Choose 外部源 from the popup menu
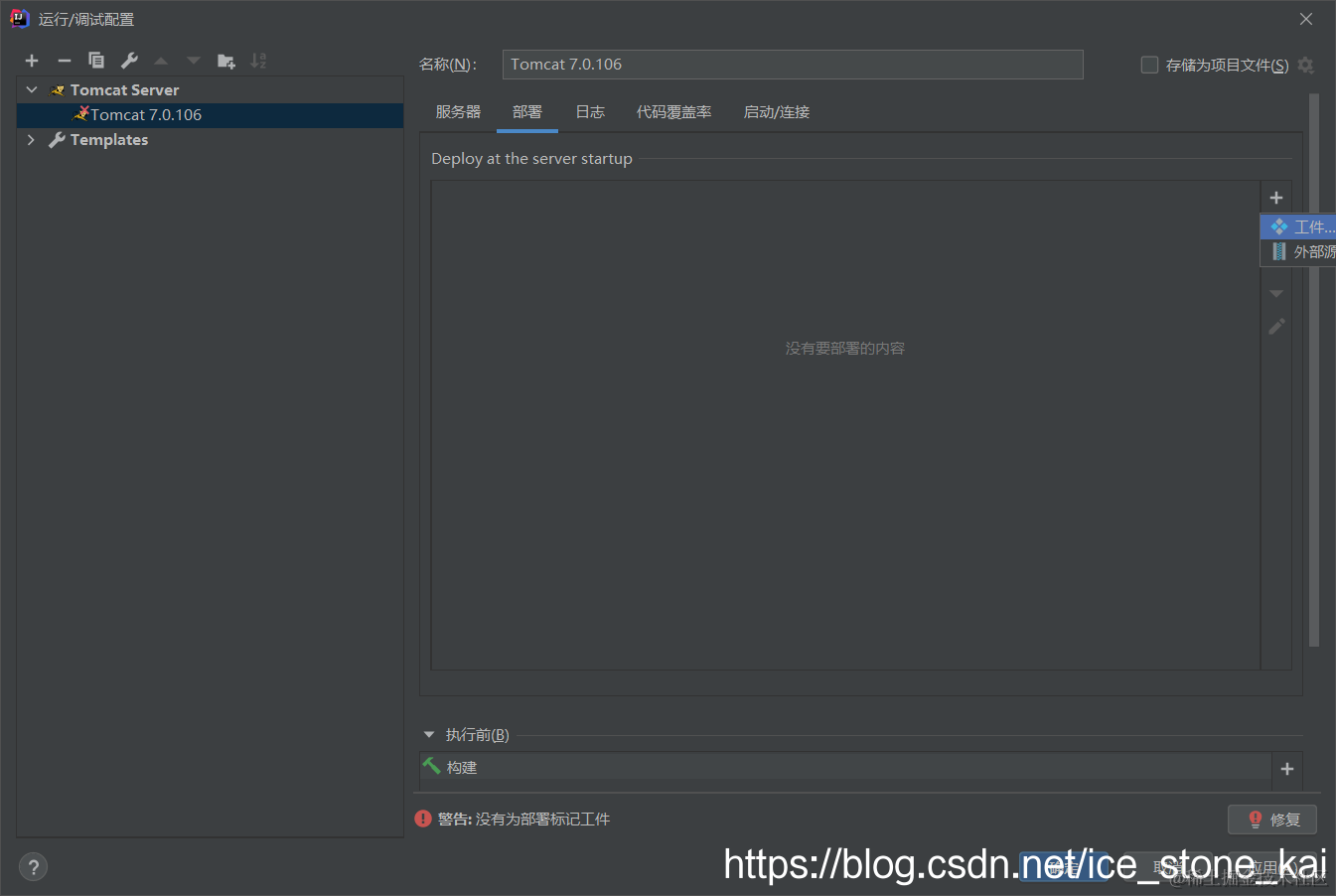The image size is (1336, 896). click(x=1299, y=252)
